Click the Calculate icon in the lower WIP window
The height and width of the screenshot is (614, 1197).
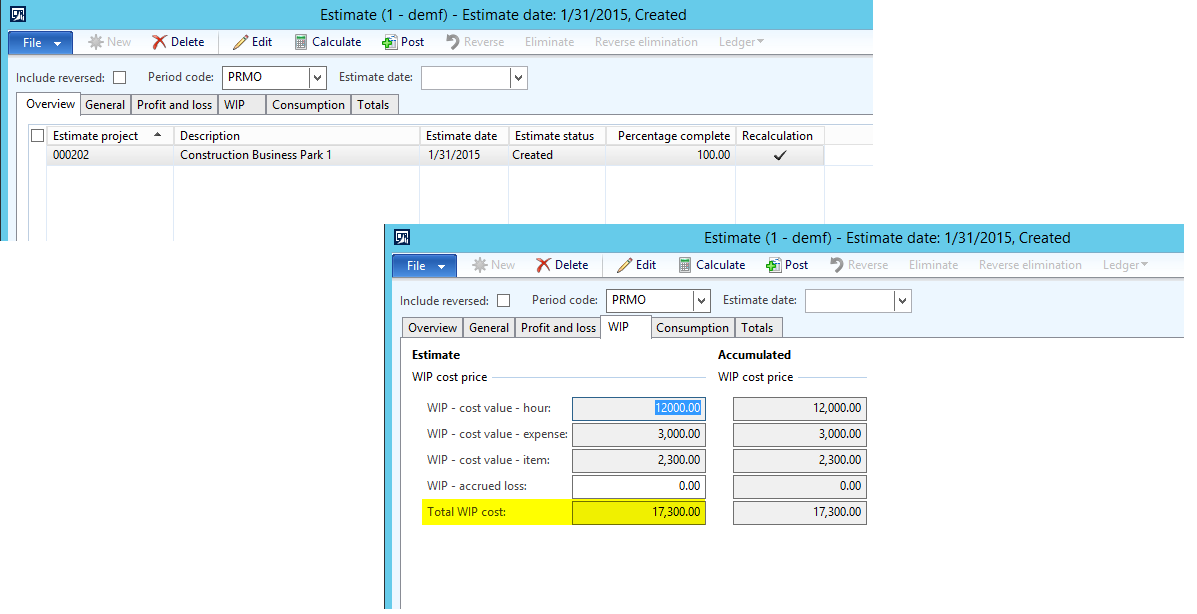pos(685,265)
